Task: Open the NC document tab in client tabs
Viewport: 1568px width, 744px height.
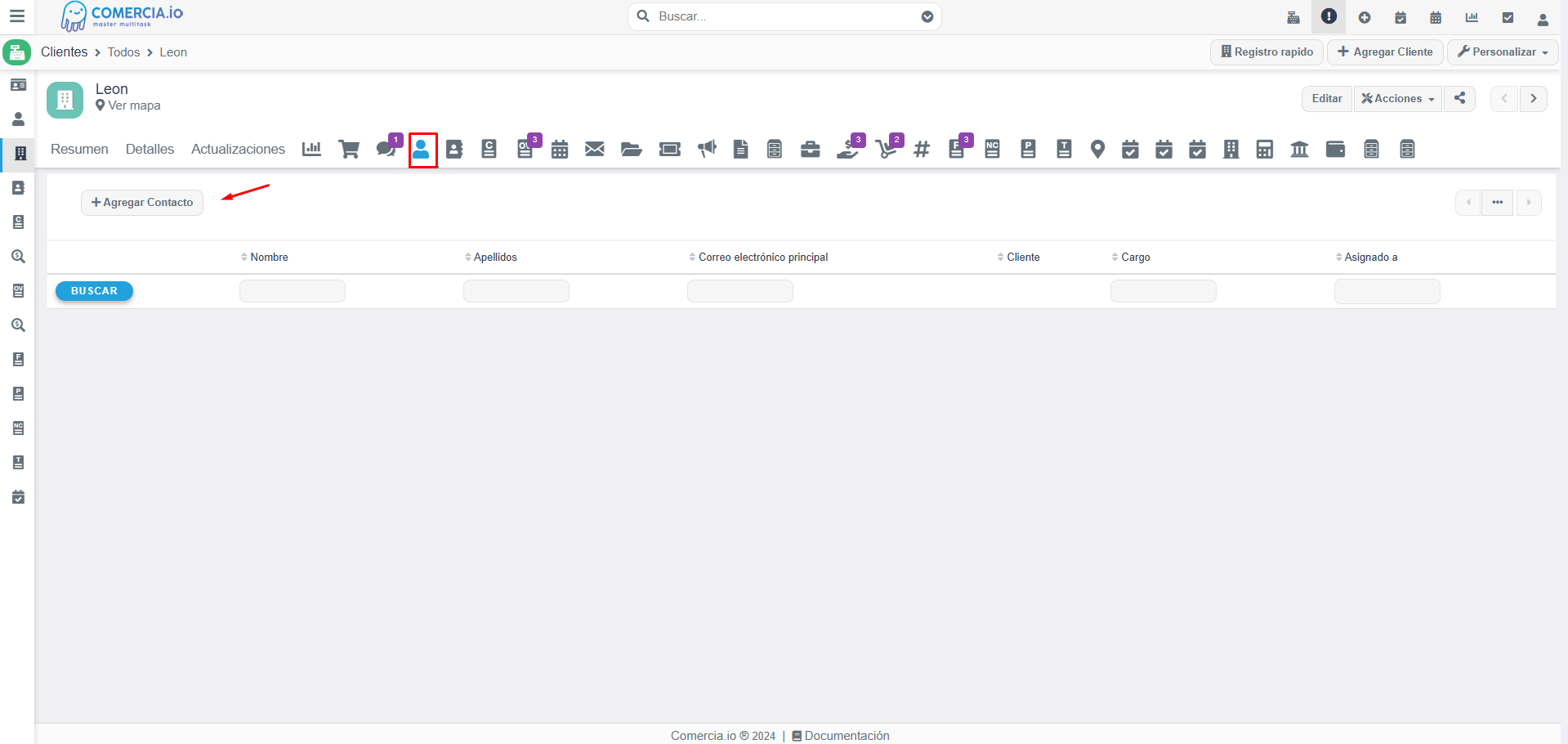Action: 993,149
